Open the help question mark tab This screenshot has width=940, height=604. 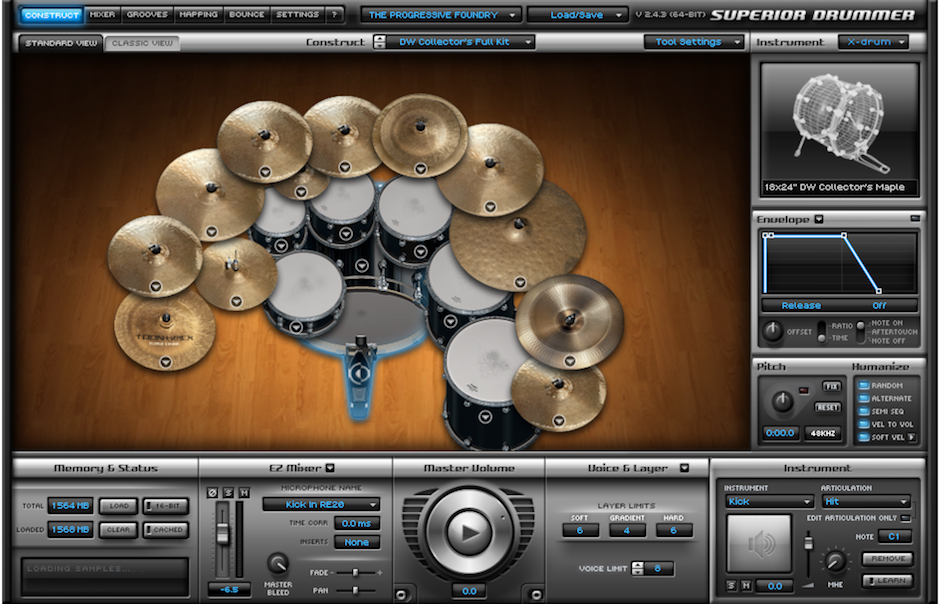[x=335, y=14]
